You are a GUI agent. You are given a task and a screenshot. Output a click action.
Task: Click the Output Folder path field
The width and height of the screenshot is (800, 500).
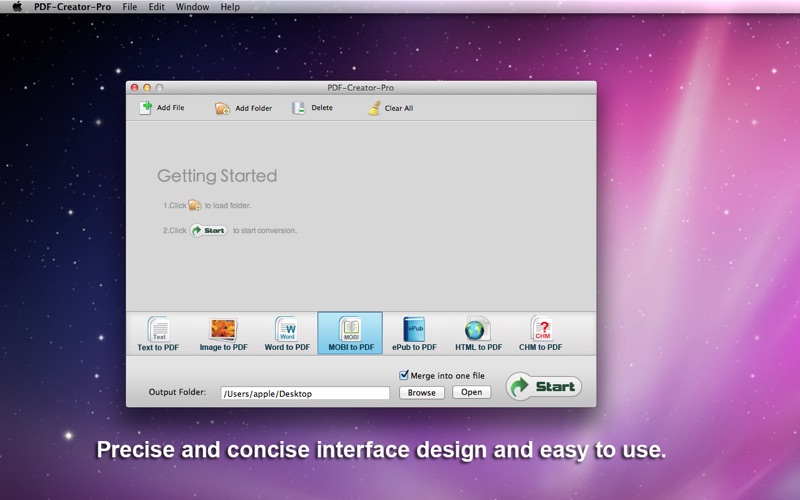[305, 393]
